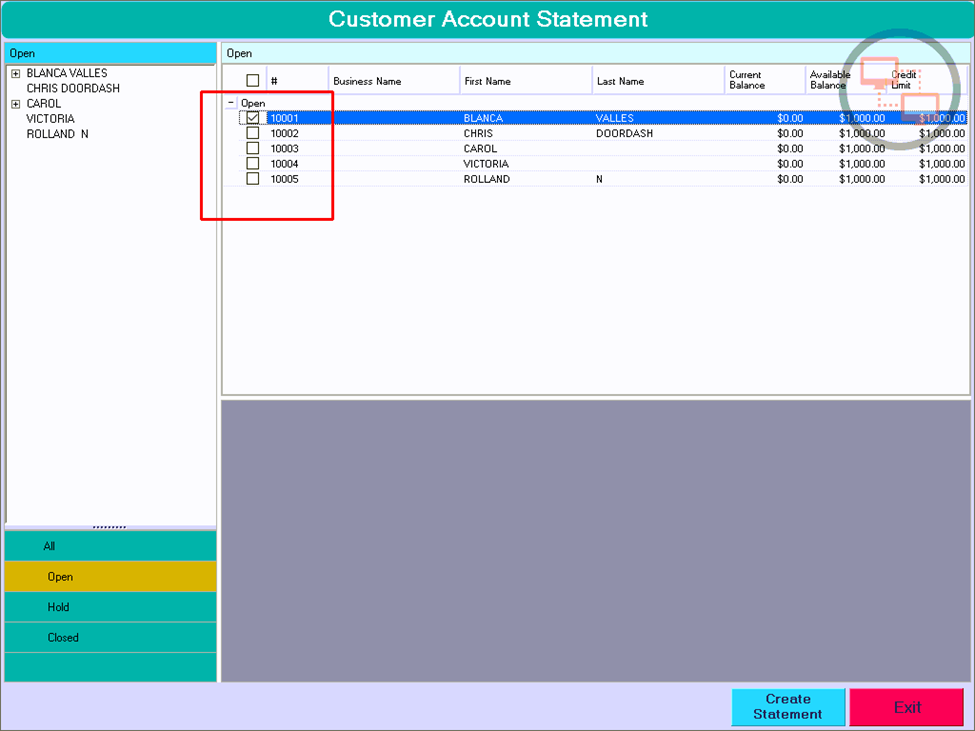Click the splitter grip below the customer tree
This screenshot has width=975, height=731.
coord(109,527)
